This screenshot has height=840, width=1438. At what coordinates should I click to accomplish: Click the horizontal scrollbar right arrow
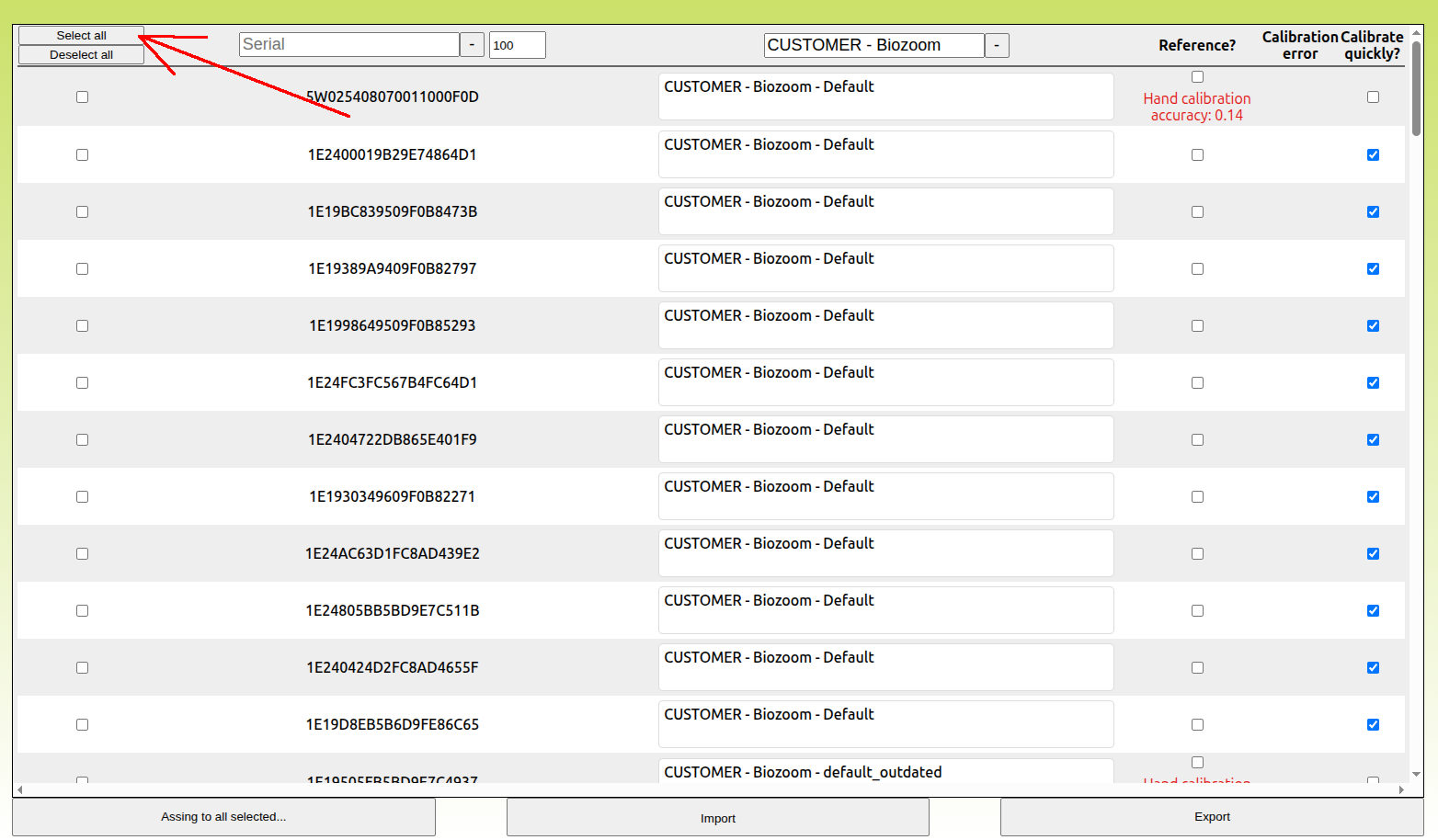(x=1401, y=789)
